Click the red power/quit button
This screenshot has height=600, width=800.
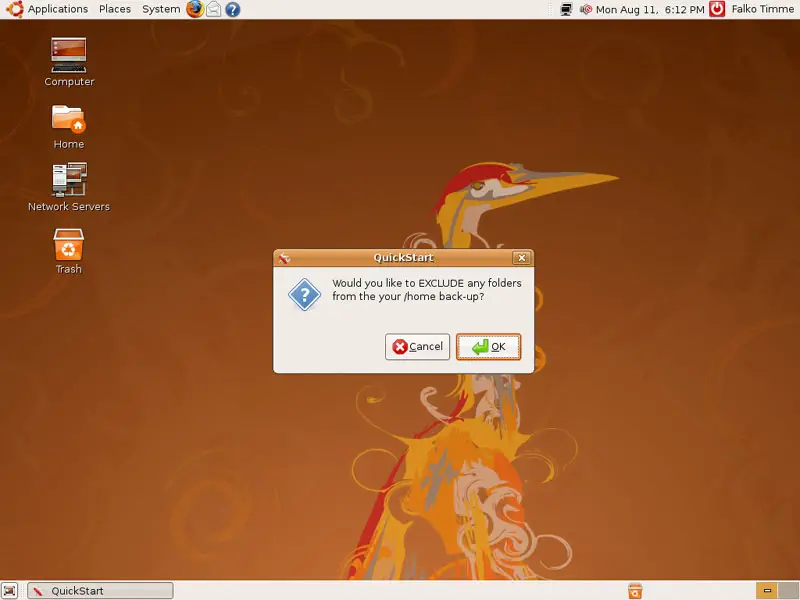[x=717, y=9]
